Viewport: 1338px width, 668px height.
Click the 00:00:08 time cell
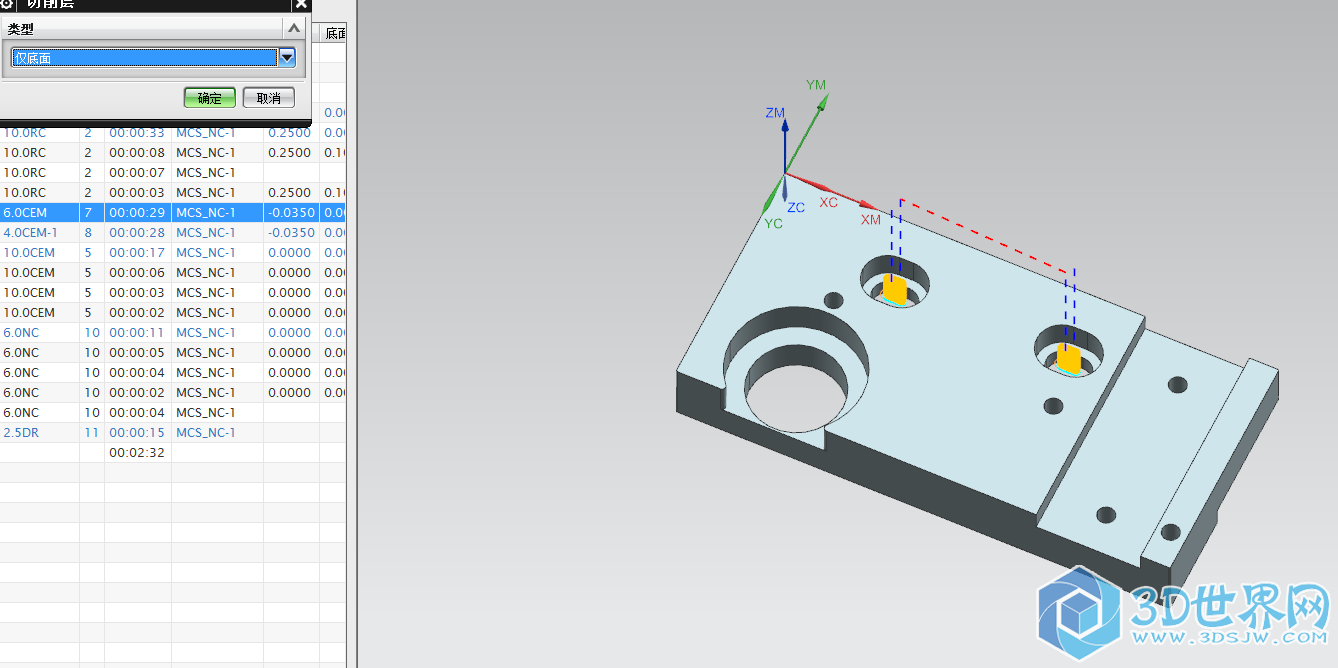[137, 152]
